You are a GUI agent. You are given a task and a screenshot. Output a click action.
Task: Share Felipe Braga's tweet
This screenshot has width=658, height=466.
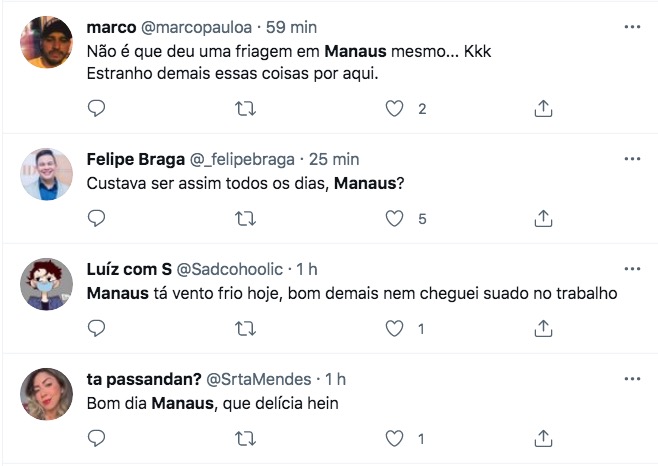point(544,218)
